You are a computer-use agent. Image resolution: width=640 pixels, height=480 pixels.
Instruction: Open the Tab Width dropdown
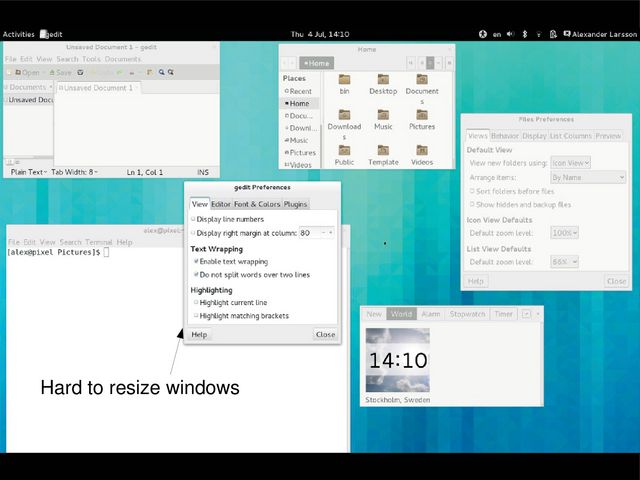pos(74,172)
